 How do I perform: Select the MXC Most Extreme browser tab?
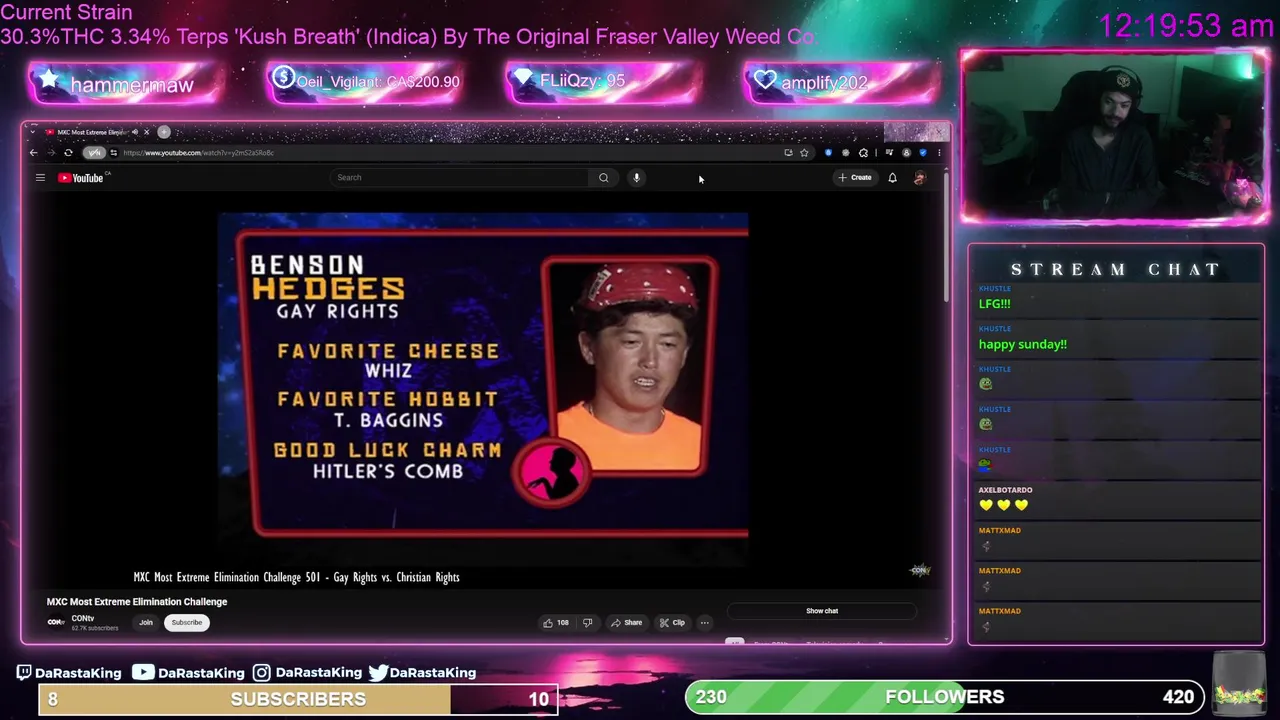[92, 132]
